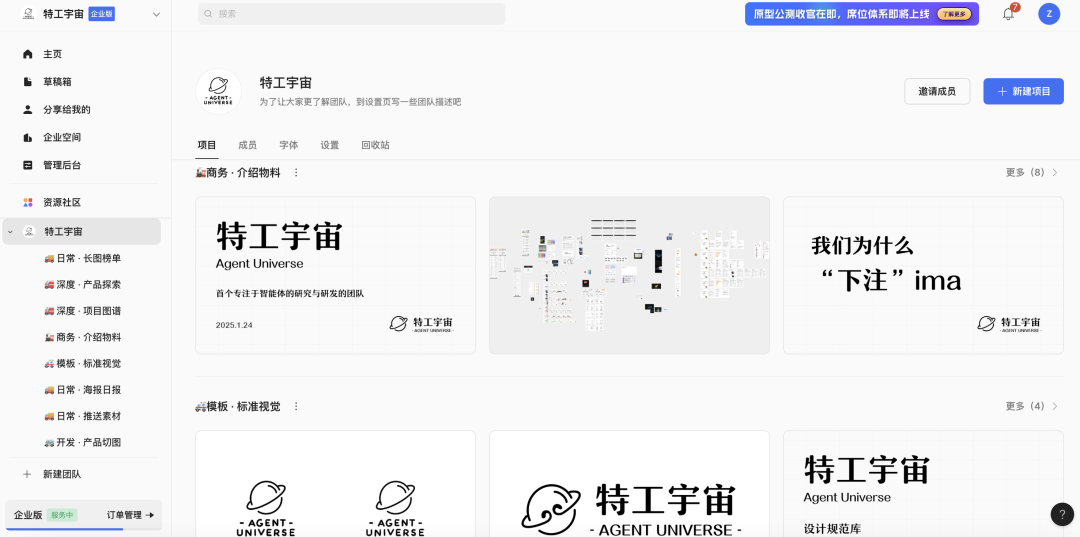Click the search magnifier icon
Viewport: 1080px width, 537px height.
[209, 14]
